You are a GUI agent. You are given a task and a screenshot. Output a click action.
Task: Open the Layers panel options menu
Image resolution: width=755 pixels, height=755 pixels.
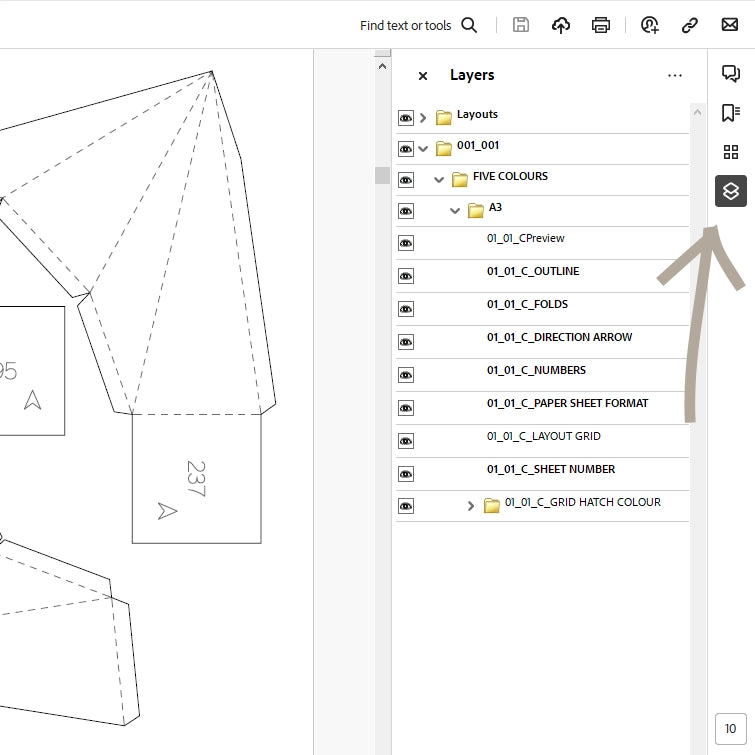[675, 76]
